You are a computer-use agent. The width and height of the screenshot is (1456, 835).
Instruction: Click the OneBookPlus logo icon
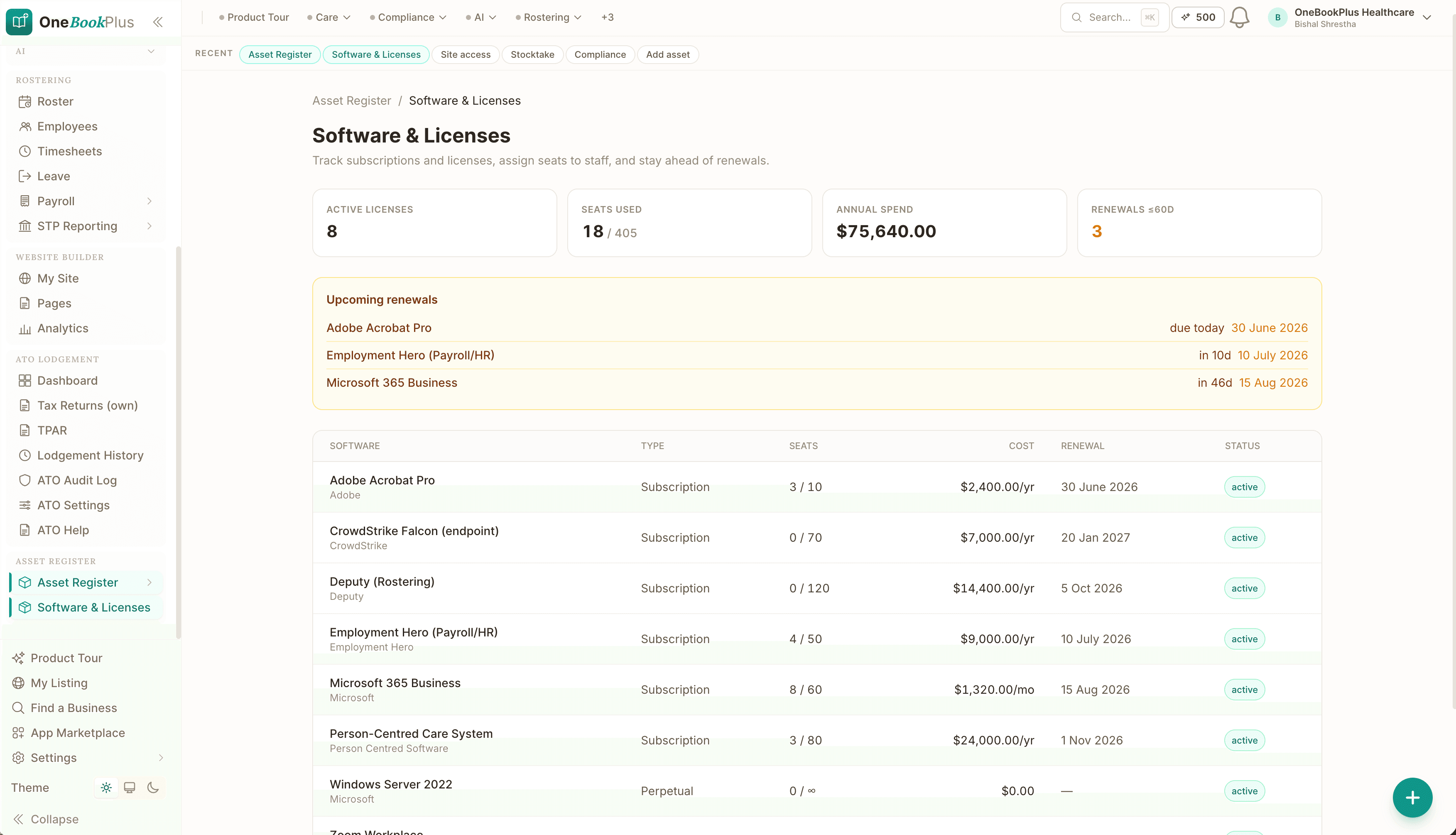coord(20,22)
